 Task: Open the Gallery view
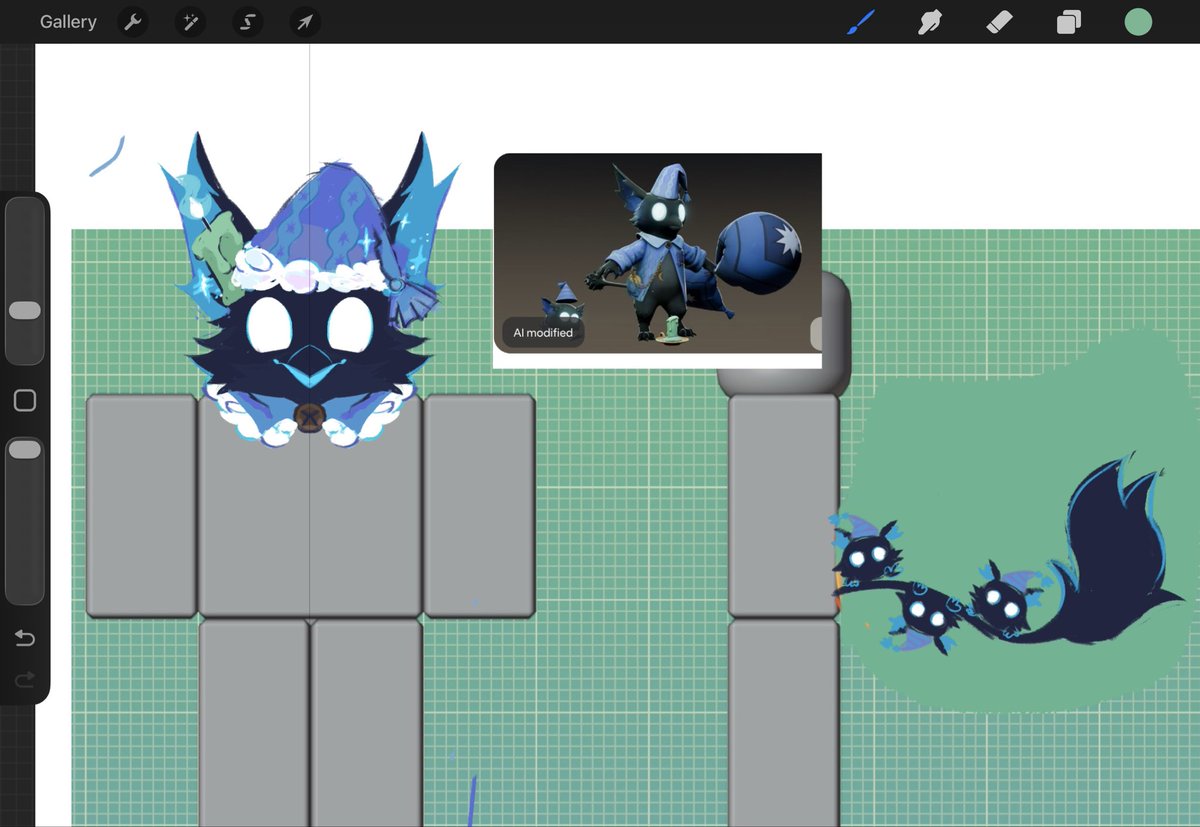[x=68, y=22]
